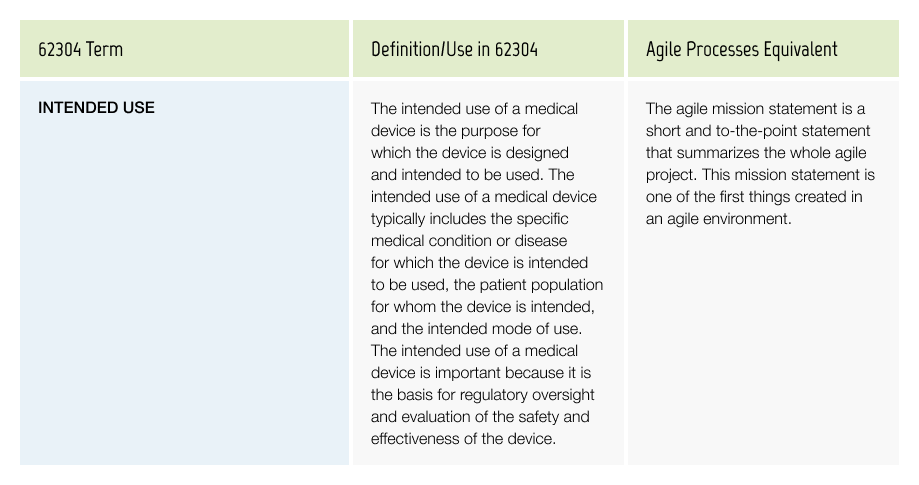Click the phrase "regulatory oversight" in the definition
919x485 pixels.
click(527, 395)
